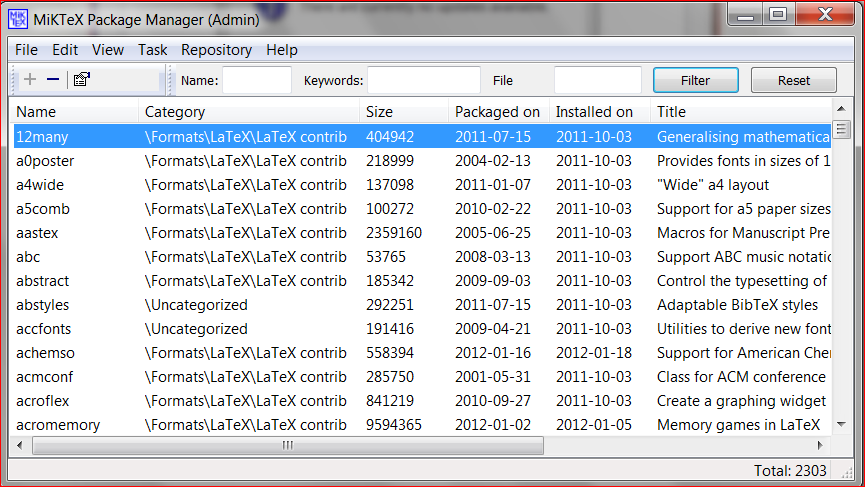This screenshot has width=865, height=487.
Task: Sort by the Size column header
Action: coord(404,111)
